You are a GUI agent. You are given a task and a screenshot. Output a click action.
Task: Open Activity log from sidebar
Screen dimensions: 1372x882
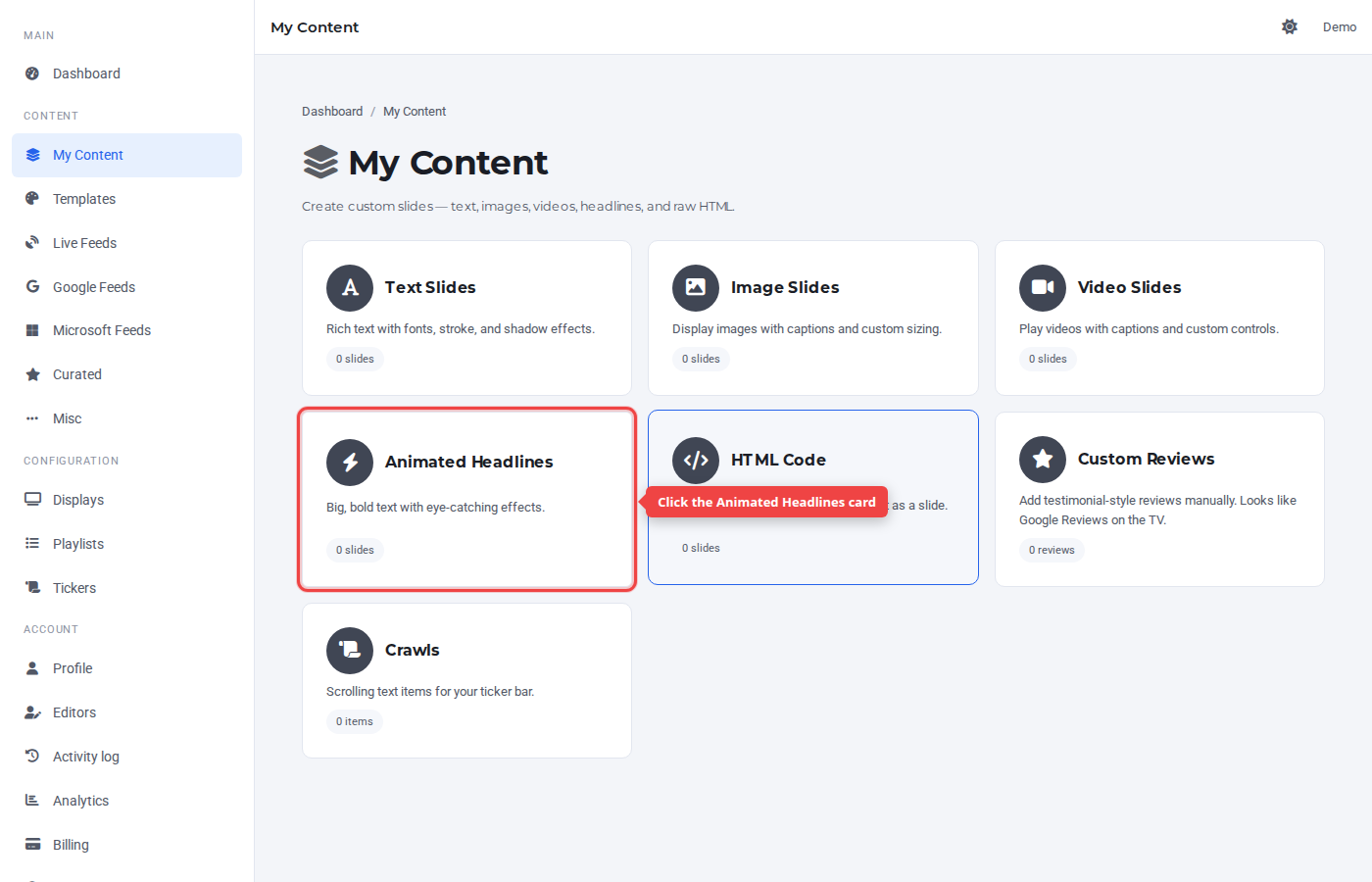pyautogui.click(x=127, y=757)
